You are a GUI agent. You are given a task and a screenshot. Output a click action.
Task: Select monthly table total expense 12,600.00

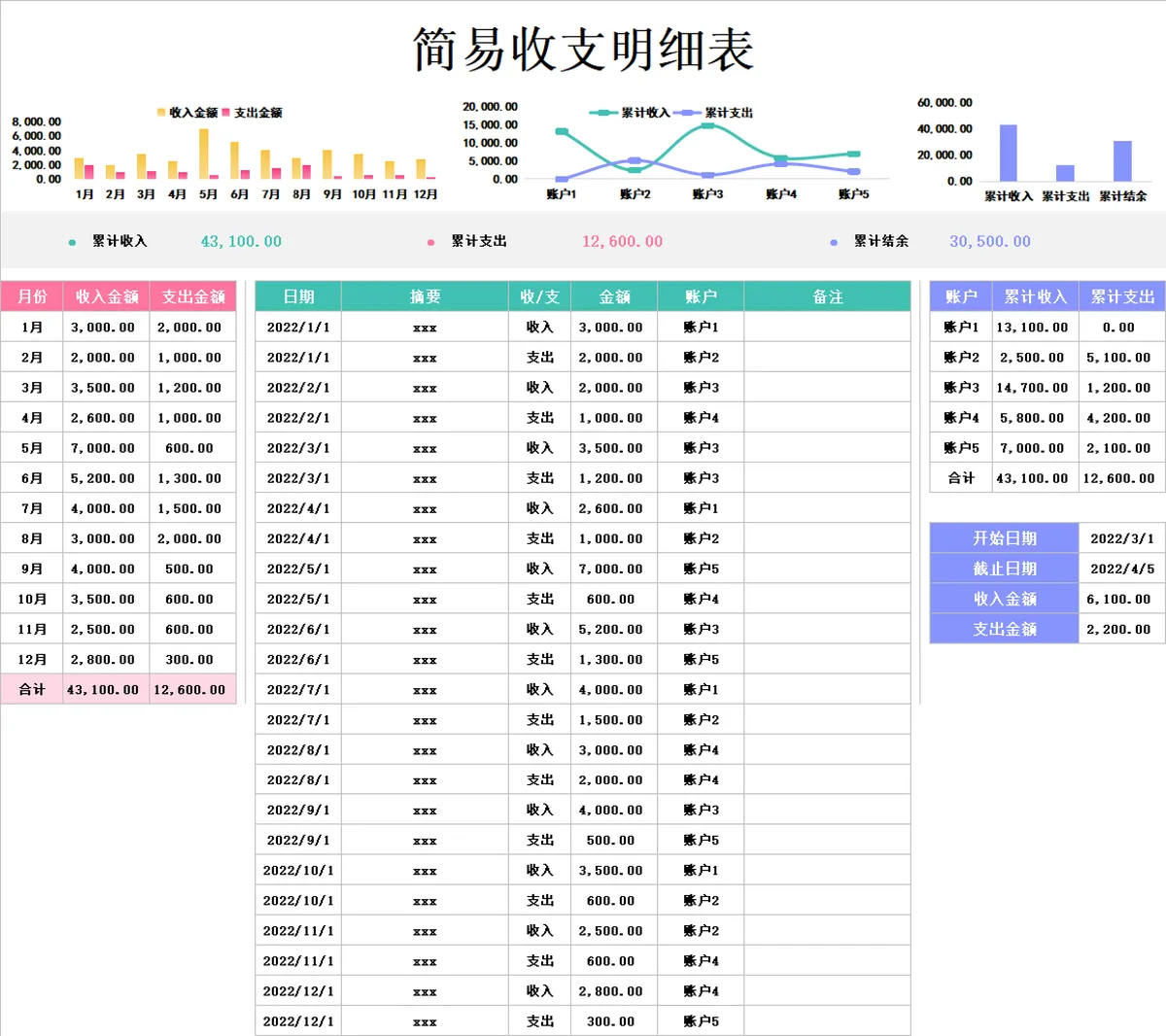(x=193, y=689)
